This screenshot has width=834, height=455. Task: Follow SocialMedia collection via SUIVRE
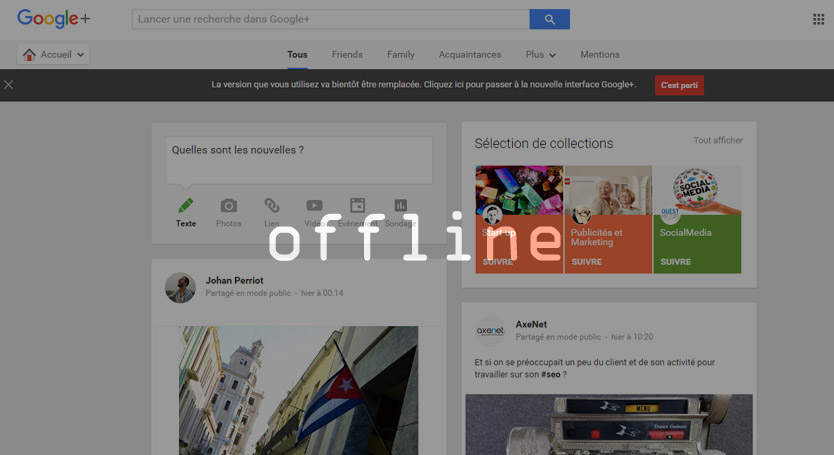coord(675,262)
